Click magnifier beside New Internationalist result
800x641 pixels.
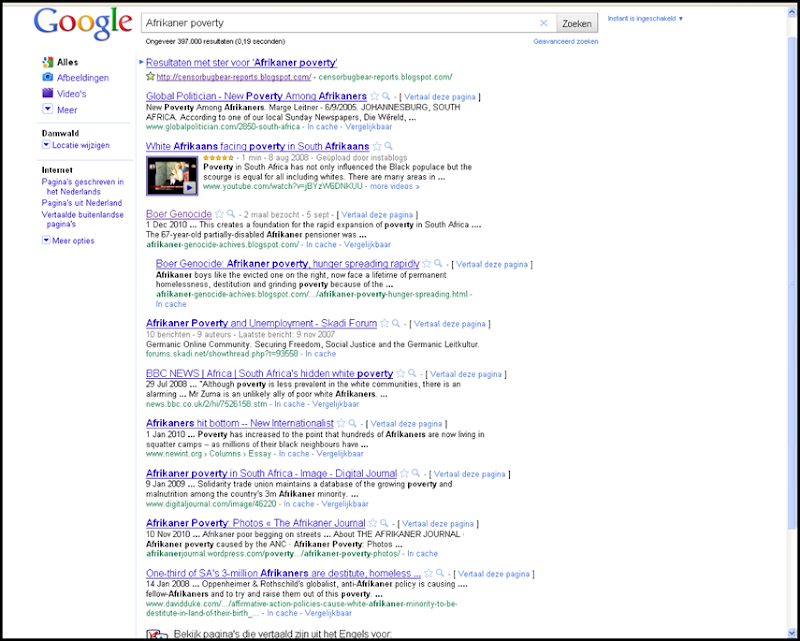(353, 423)
